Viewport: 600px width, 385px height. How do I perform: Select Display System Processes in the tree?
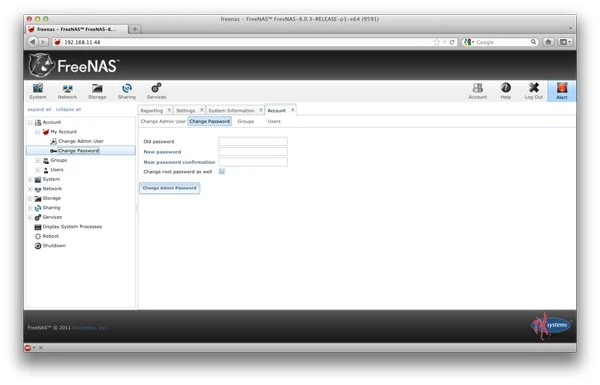click(x=72, y=227)
